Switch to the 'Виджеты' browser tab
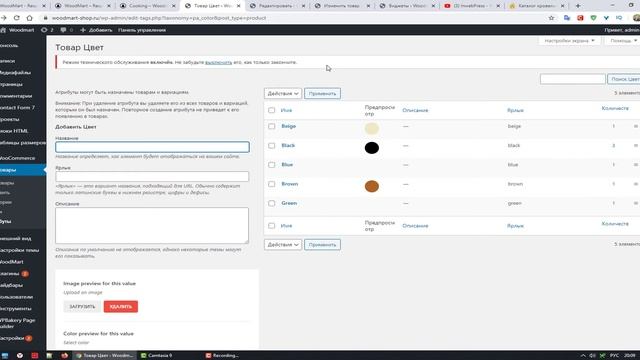The height and width of the screenshot is (360, 640). 407,6
